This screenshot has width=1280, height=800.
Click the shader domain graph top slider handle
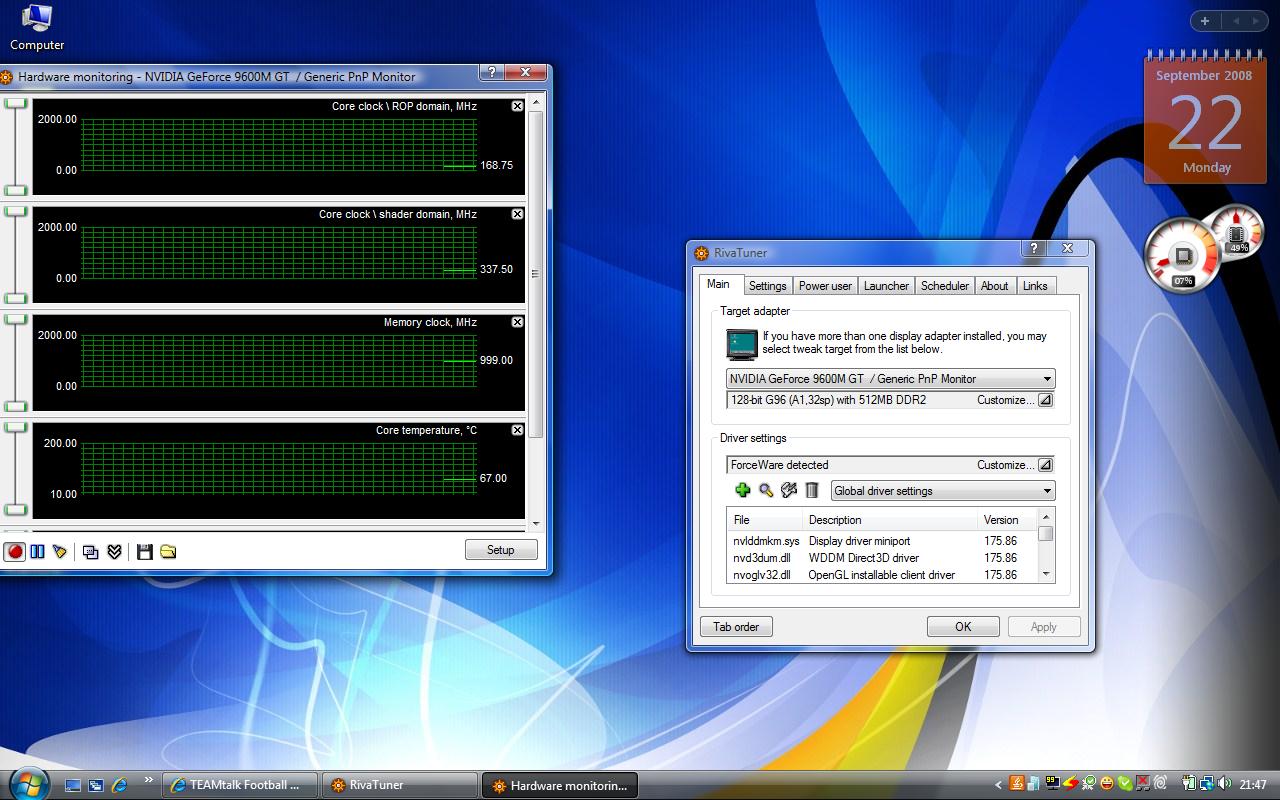point(16,212)
